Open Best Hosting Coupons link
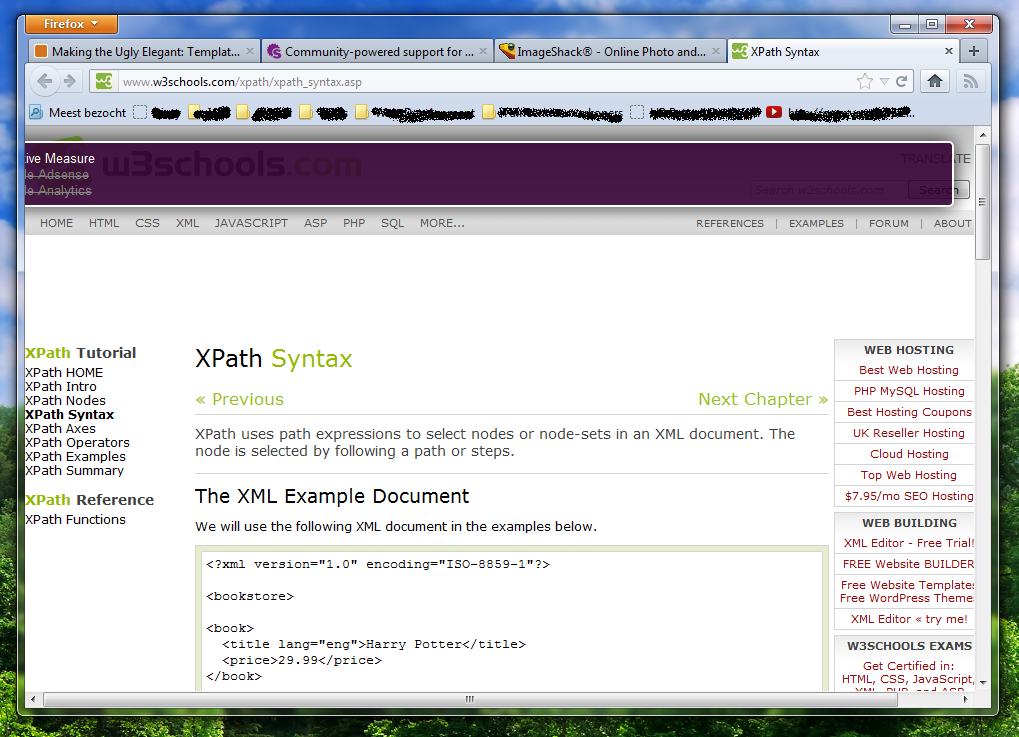1019x737 pixels. pos(909,412)
